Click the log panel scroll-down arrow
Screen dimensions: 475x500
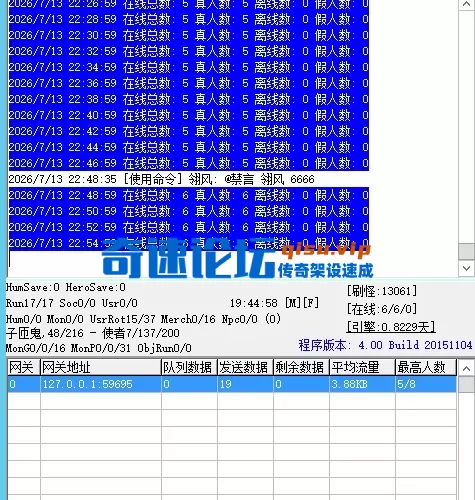pos(466,268)
